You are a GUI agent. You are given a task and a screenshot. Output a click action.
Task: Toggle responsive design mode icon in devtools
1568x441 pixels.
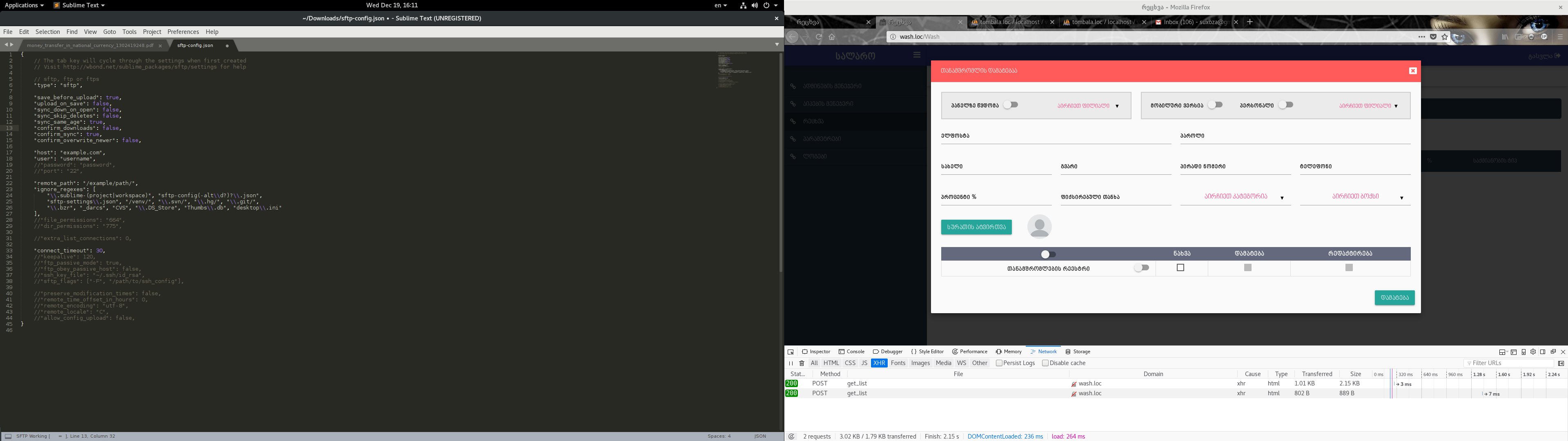coord(1523,352)
